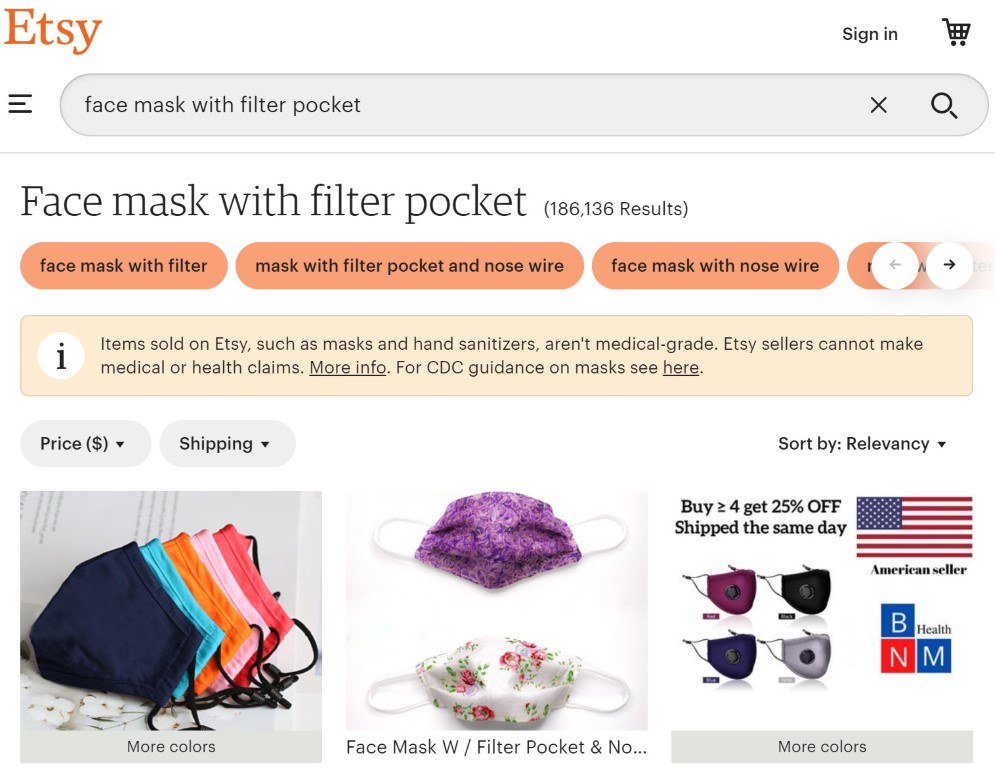
Task: Focus the search input field
Action: pyautogui.click(x=450, y=105)
